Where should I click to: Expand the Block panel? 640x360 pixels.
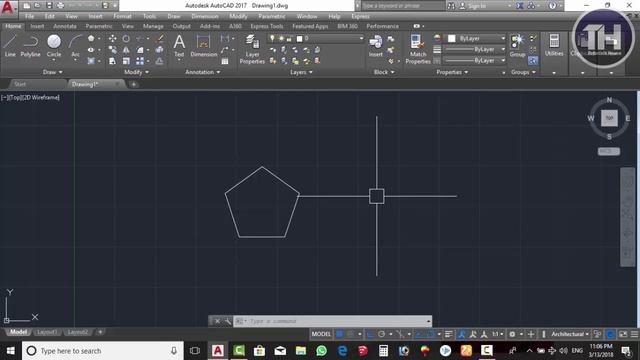(x=384, y=72)
